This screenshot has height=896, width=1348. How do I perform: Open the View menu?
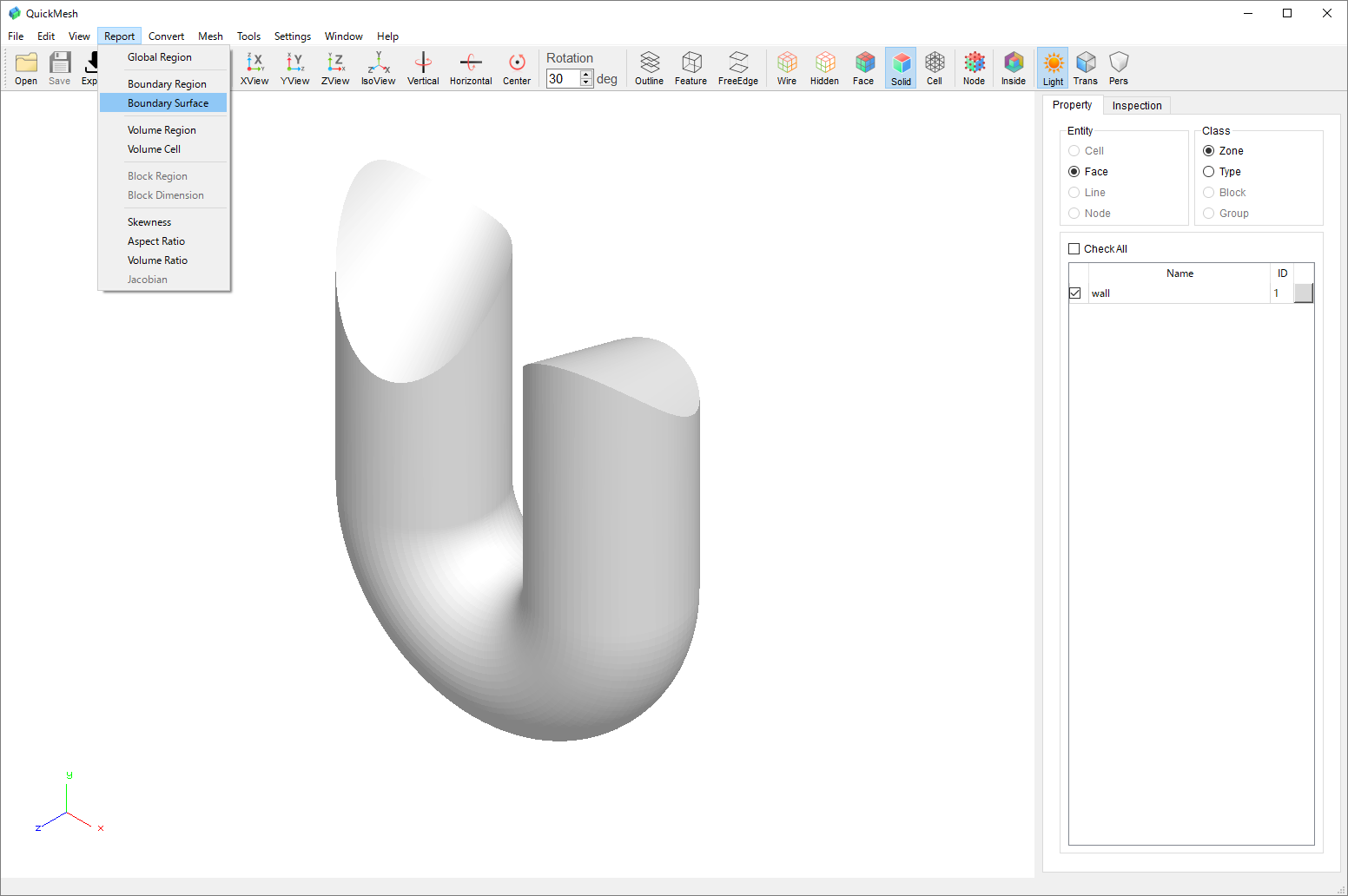pos(79,36)
